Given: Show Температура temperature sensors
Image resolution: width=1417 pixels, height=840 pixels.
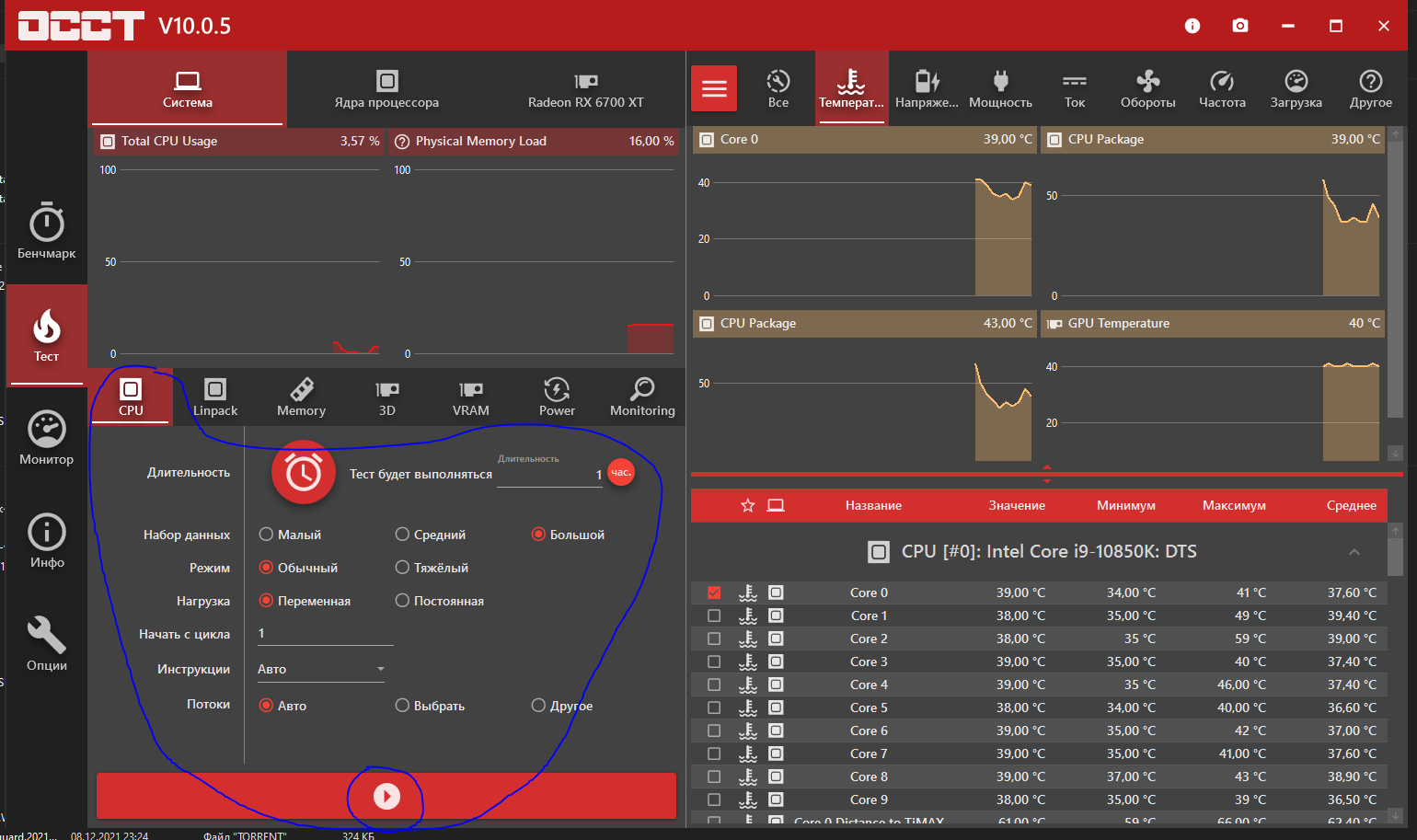Looking at the screenshot, I should 852,88.
